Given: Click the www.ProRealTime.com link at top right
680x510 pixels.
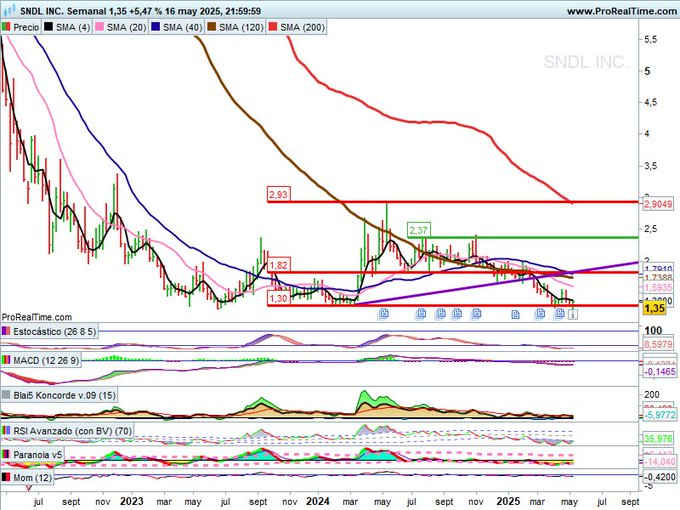Looking at the screenshot, I should coord(621,11).
